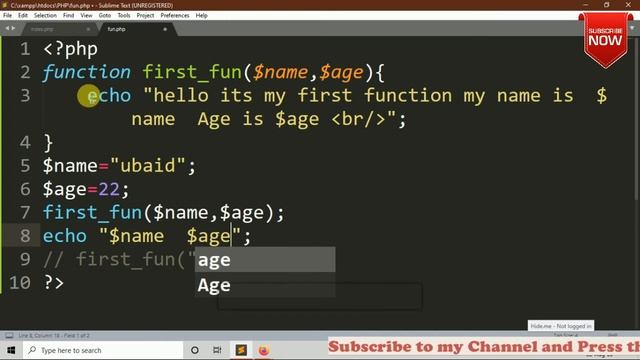Click the number 22 on line 6
This screenshot has height=360, width=640.
pos(109,189)
